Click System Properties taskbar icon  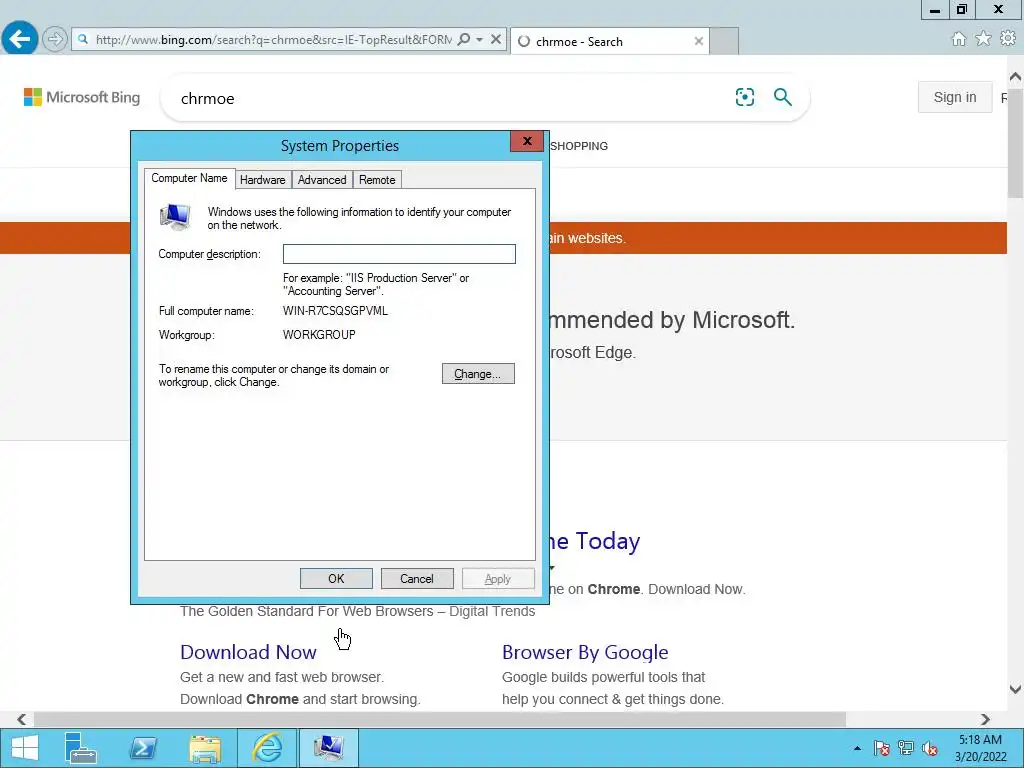pyautogui.click(x=328, y=748)
